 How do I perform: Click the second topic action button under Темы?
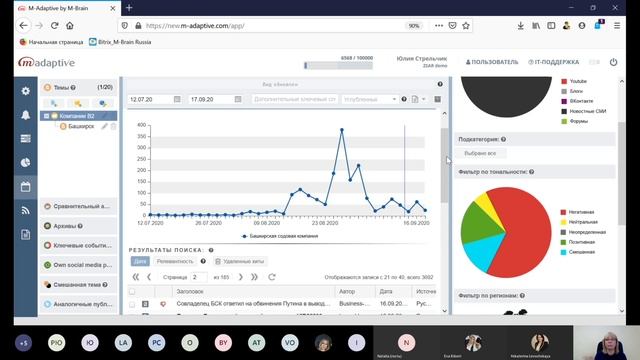pos(78,103)
